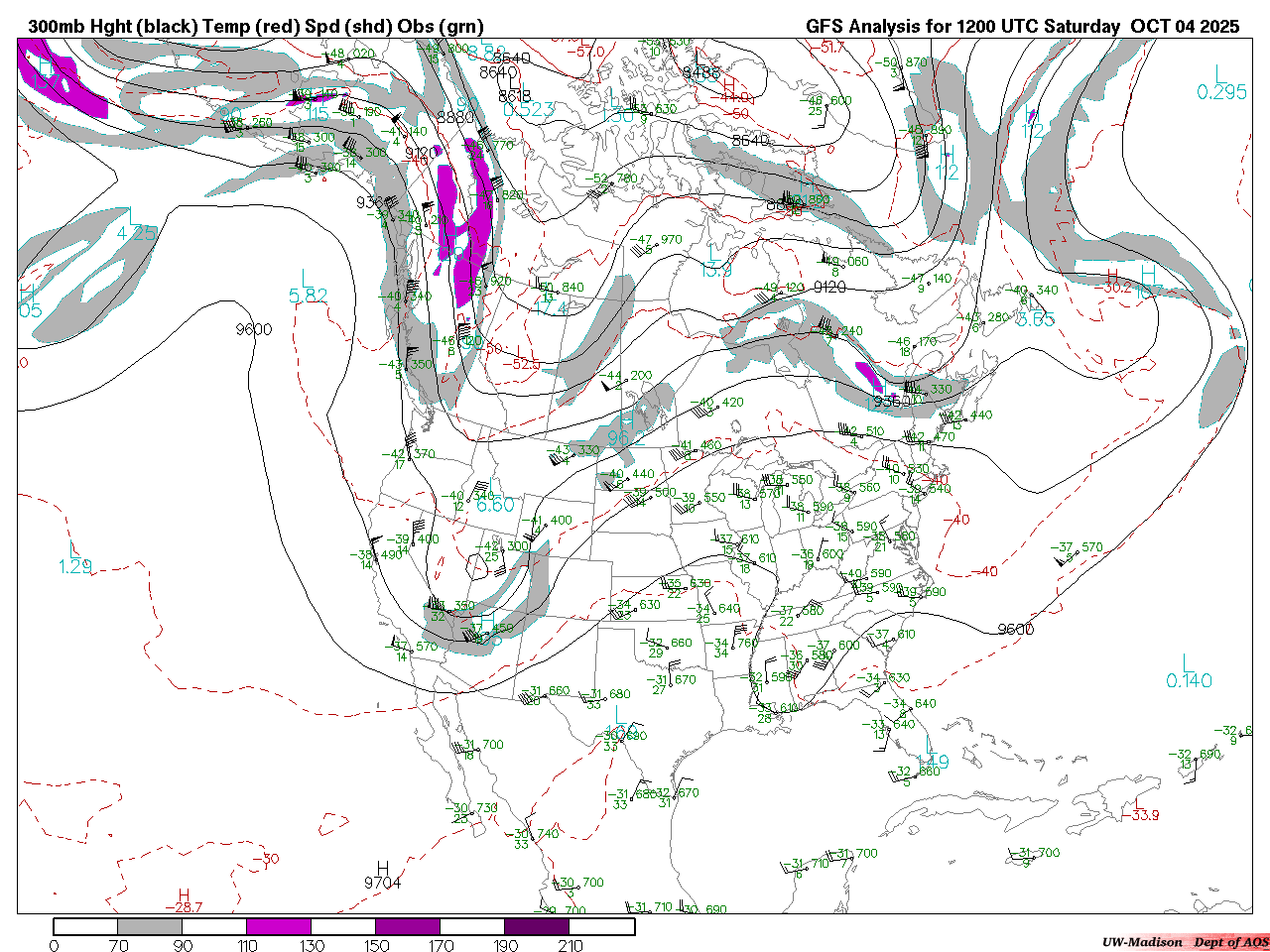Click the cyan '149' label near Florida
Screen dimensions: 1270x952
click(x=934, y=763)
